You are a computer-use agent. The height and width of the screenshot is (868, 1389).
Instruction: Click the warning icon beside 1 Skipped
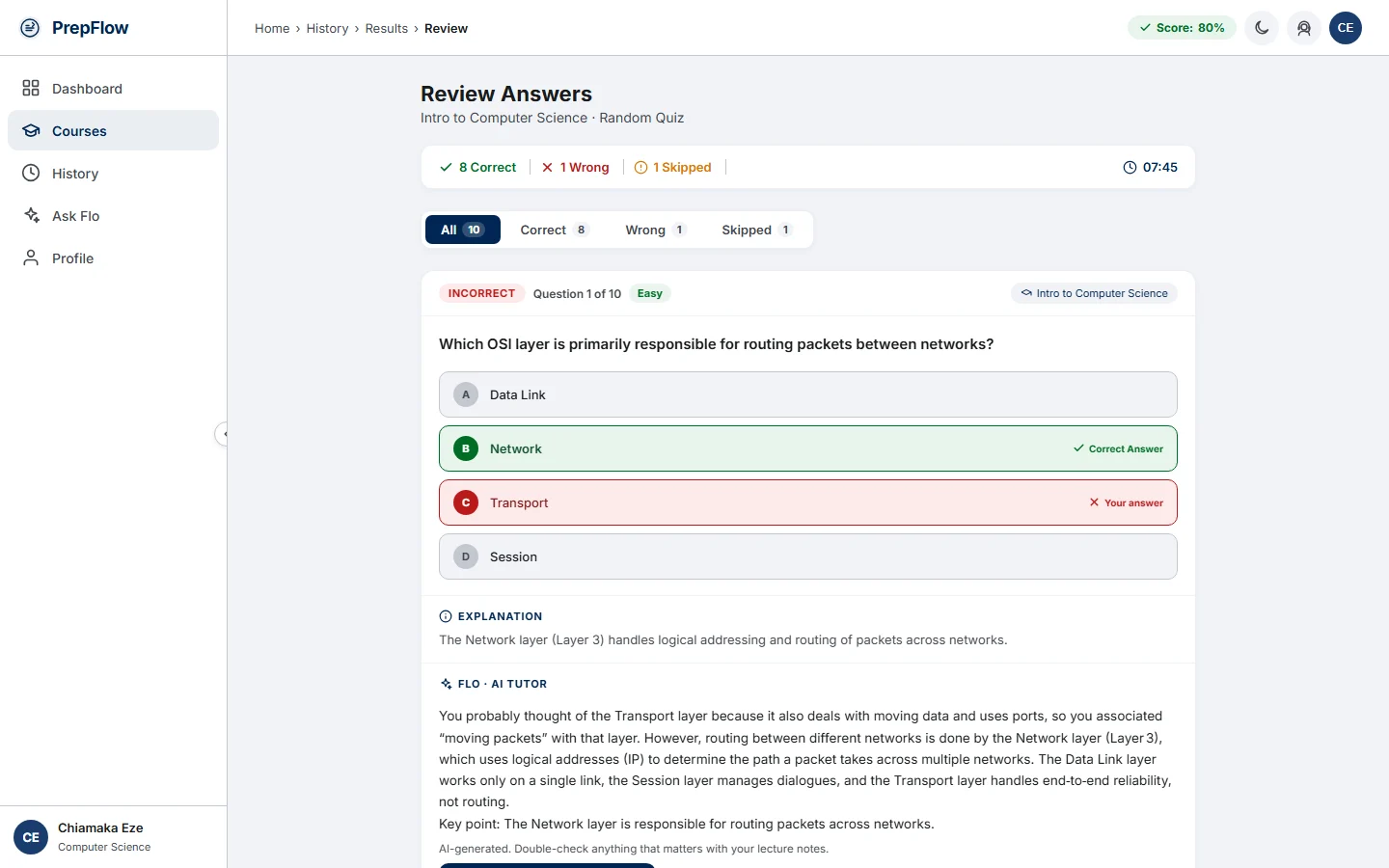coord(640,168)
